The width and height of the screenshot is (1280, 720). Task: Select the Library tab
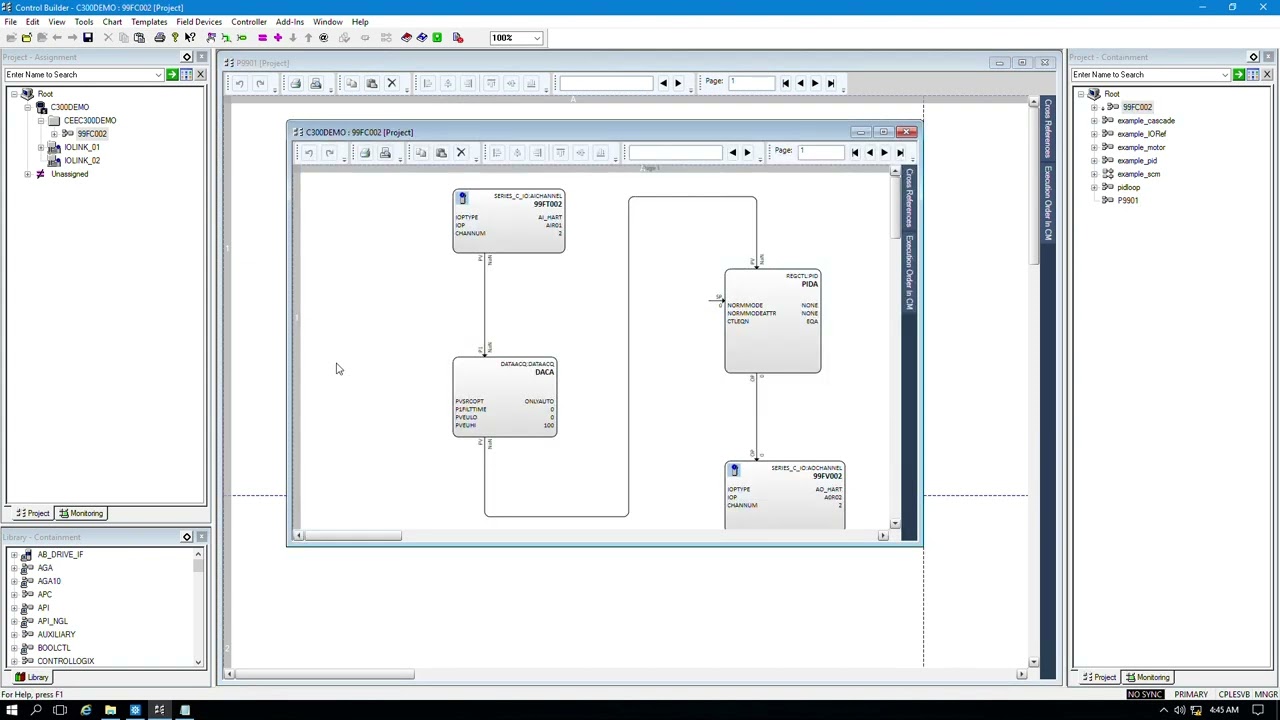pos(32,677)
